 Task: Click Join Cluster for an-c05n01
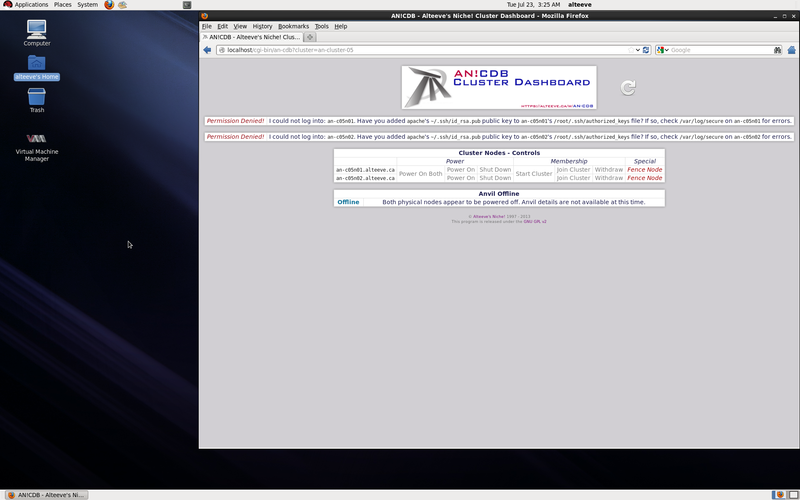click(x=573, y=169)
